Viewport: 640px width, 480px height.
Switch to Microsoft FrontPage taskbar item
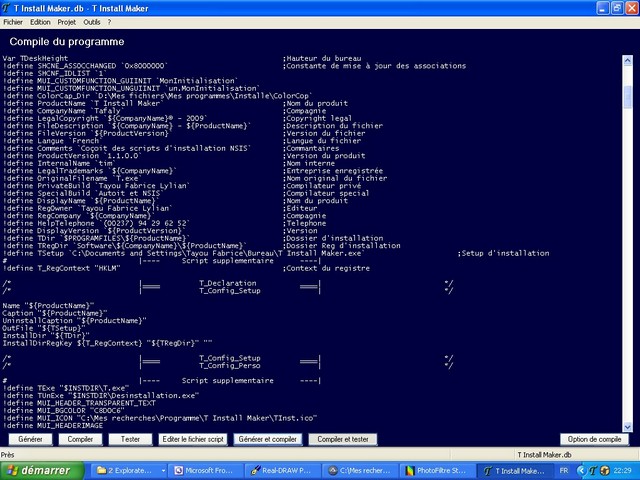tap(207, 471)
